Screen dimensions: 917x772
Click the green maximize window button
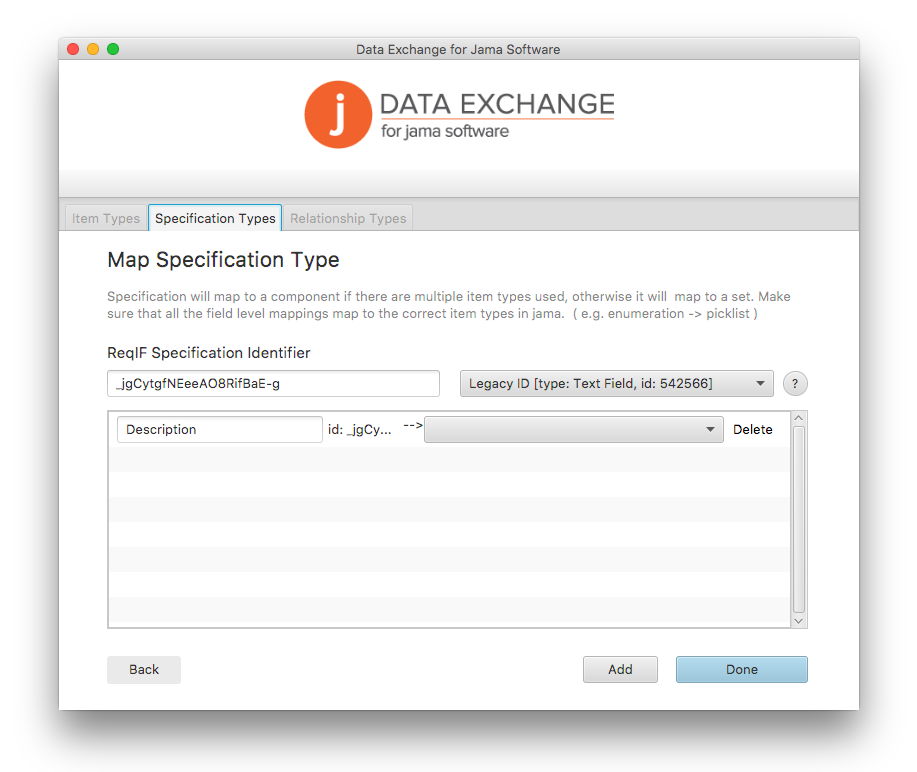[113, 49]
